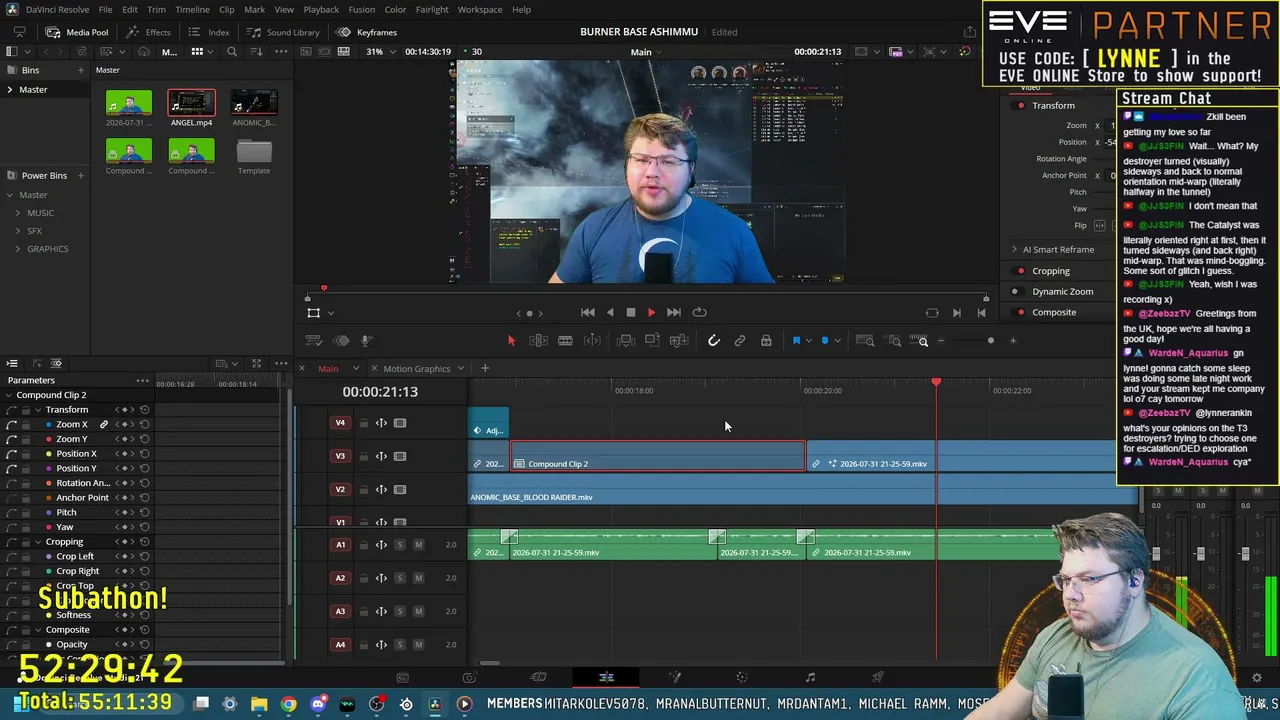This screenshot has width=1280, height=720.
Task: Expand the SFX power bin
Action: [18, 231]
